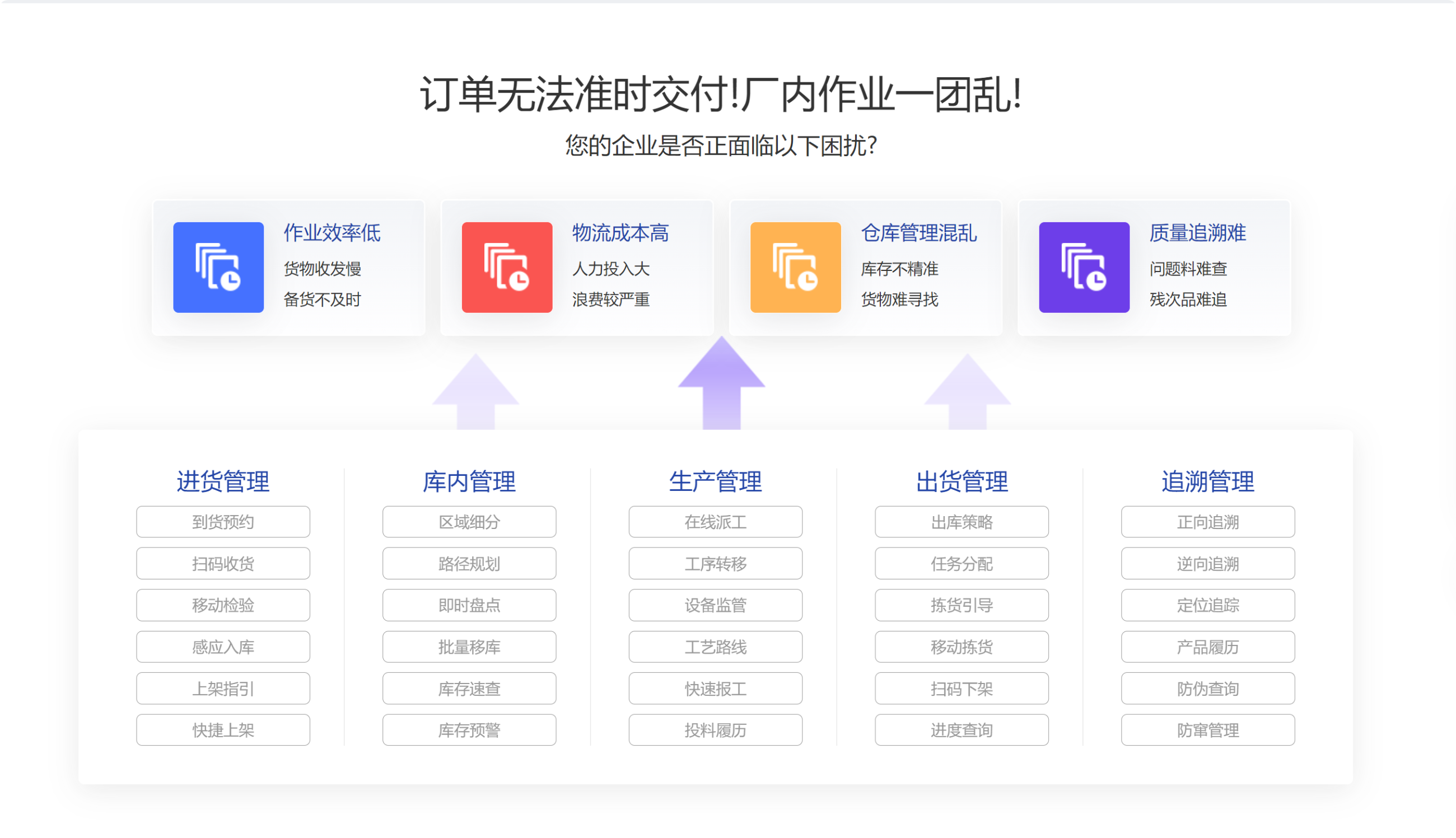
Task: Choose the 设备监管 button
Action: [x=715, y=605]
